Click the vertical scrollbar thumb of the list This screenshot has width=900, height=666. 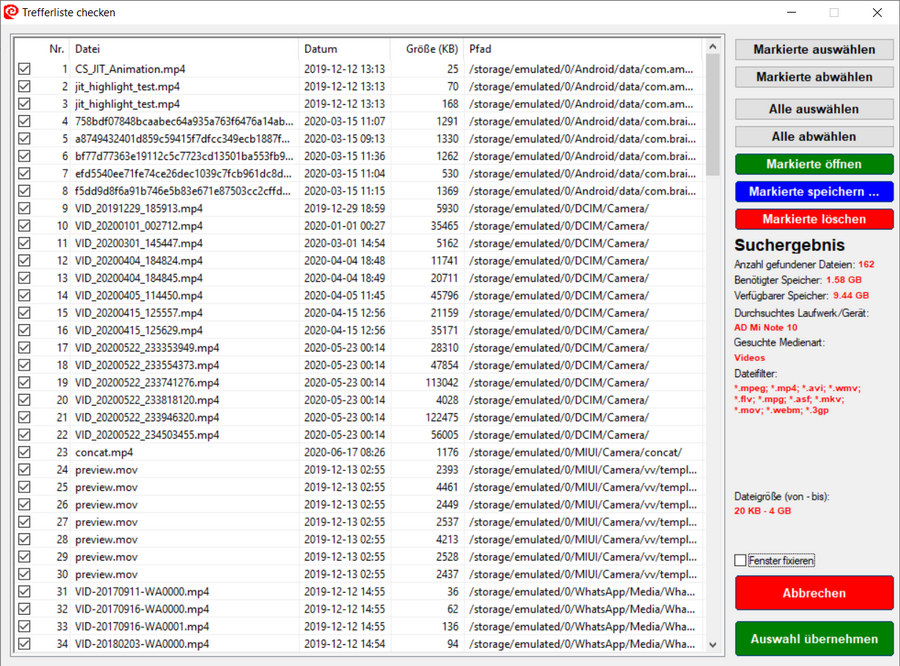click(x=713, y=115)
